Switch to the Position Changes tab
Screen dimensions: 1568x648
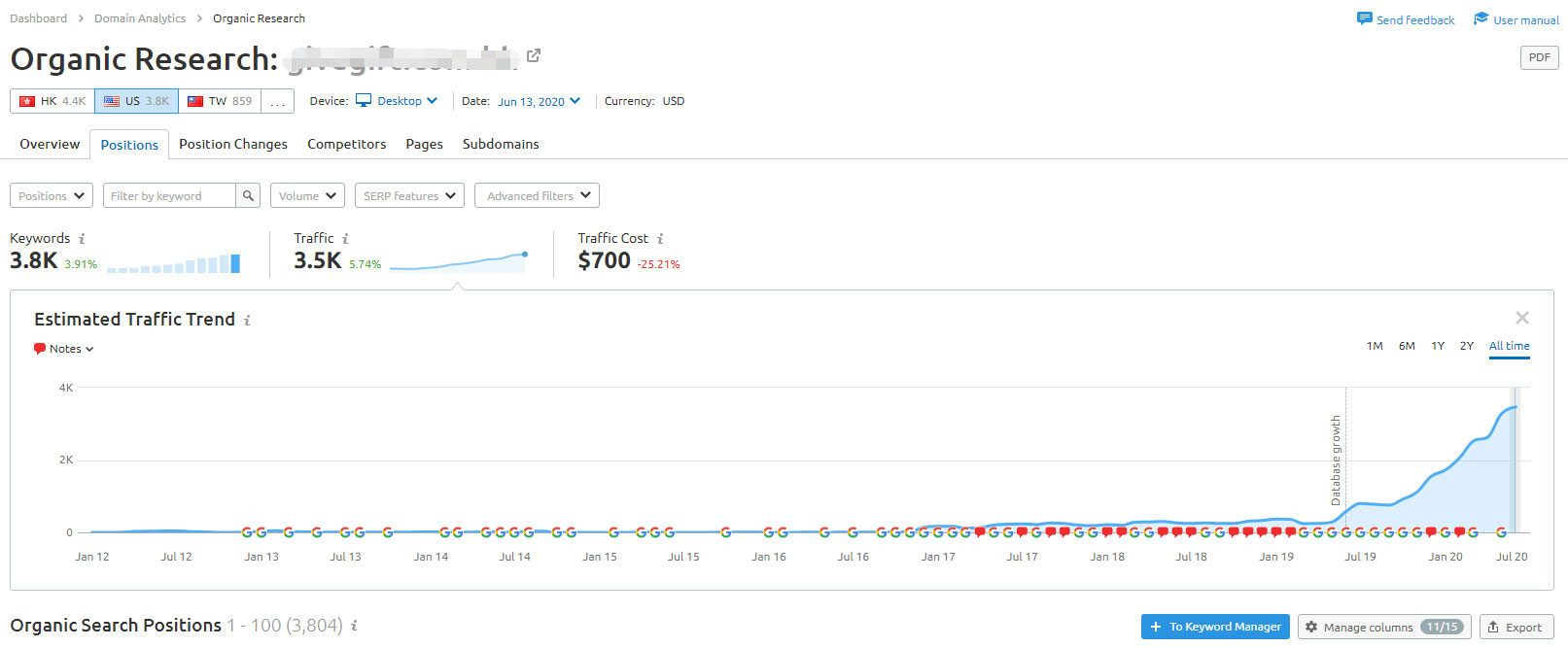click(x=233, y=144)
